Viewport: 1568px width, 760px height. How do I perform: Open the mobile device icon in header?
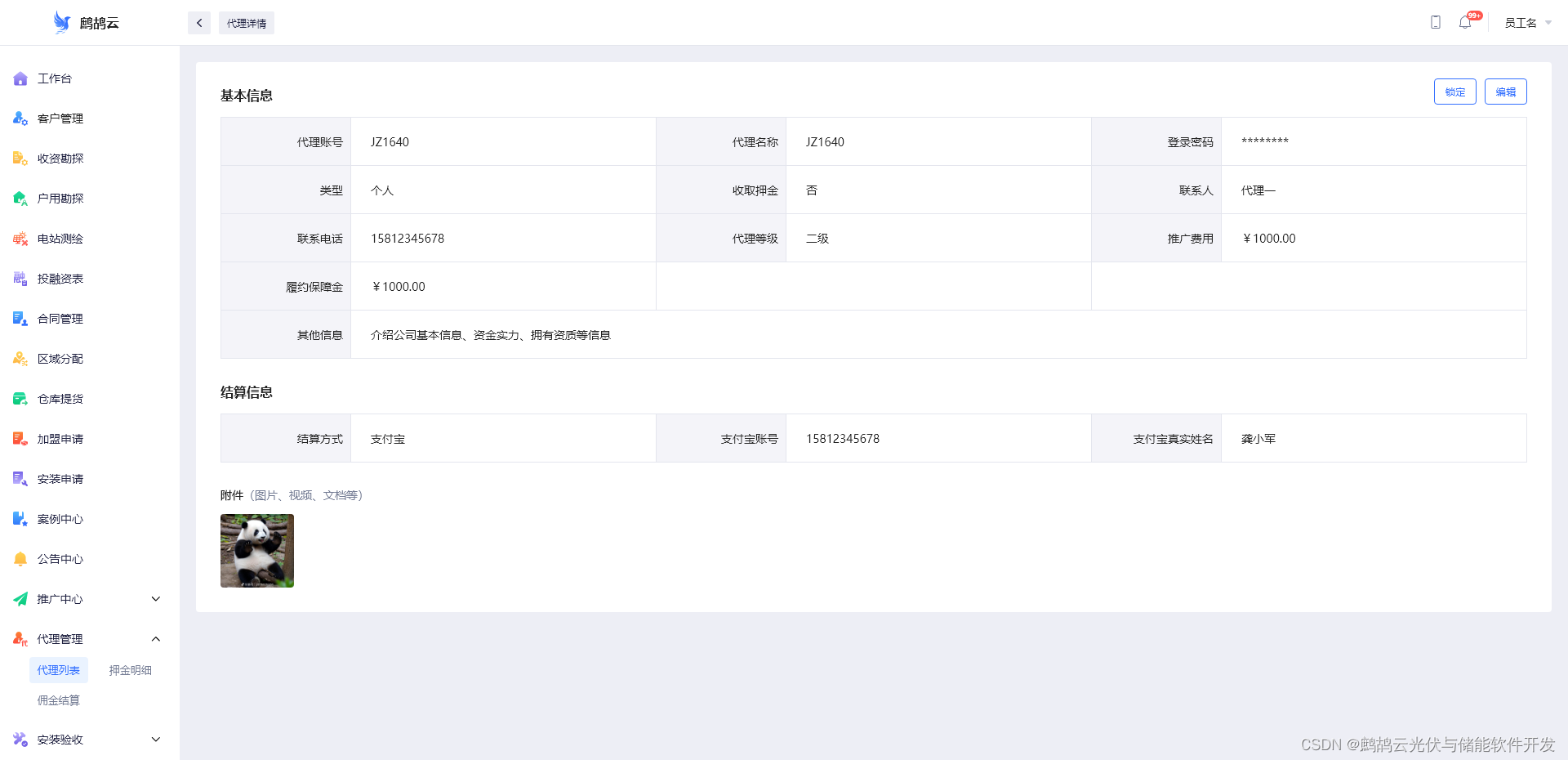[1436, 22]
